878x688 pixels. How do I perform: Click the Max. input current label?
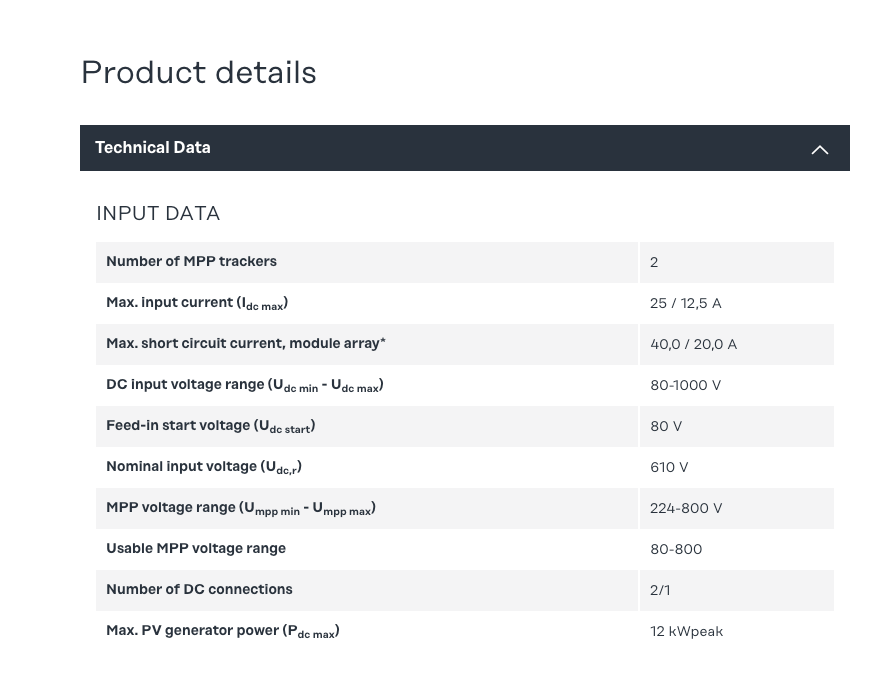pos(197,303)
